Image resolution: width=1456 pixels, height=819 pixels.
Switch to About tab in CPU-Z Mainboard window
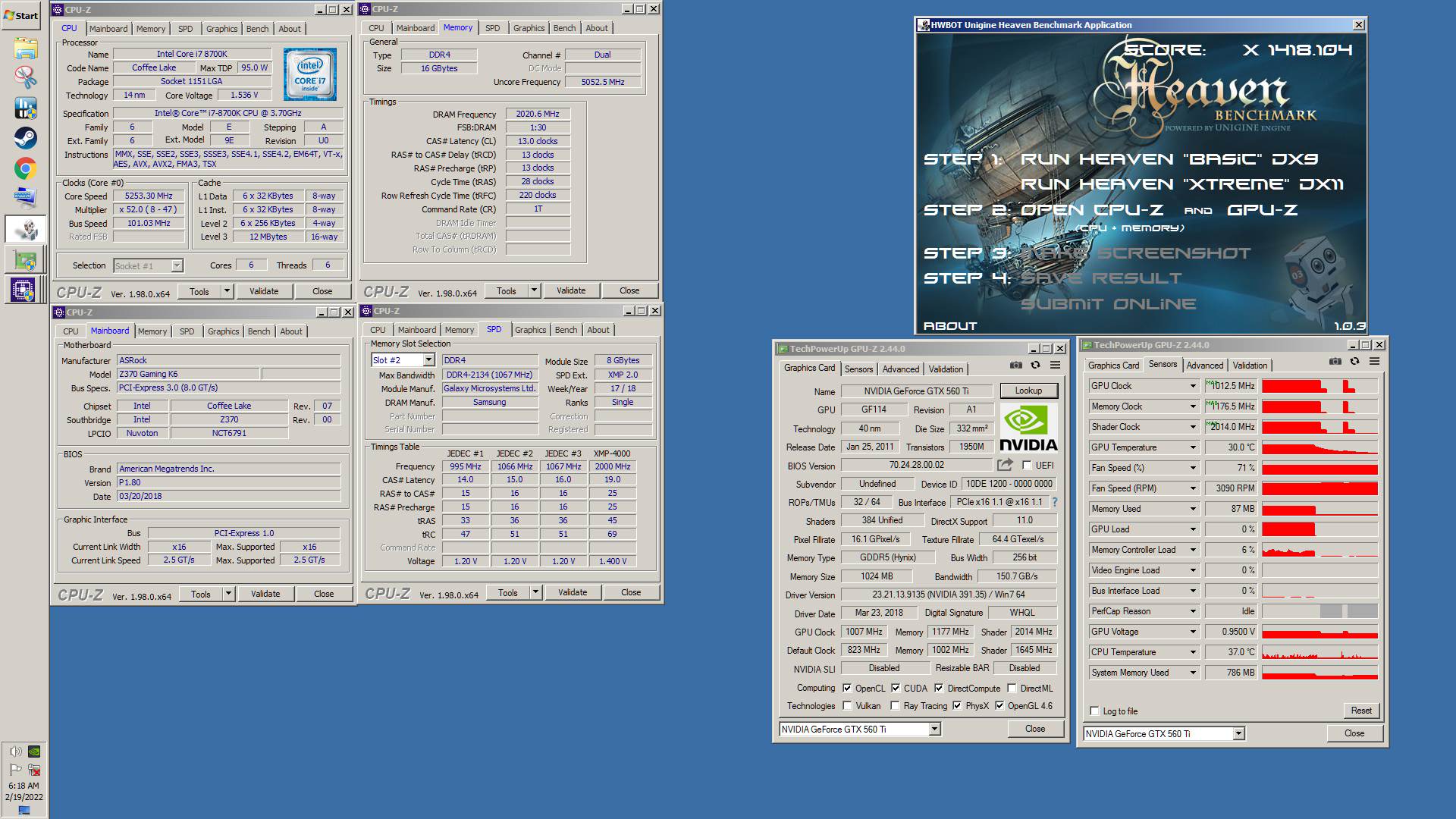click(x=290, y=331)
